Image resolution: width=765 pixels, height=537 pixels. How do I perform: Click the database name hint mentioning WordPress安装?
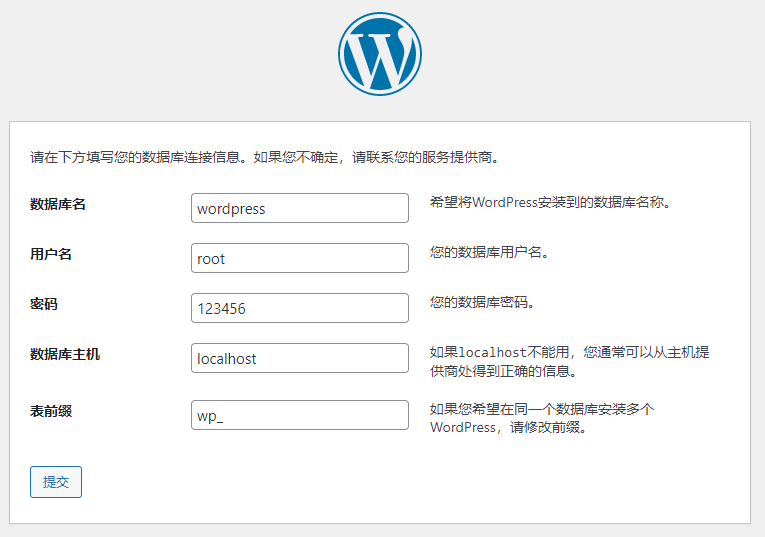[549, 203]
